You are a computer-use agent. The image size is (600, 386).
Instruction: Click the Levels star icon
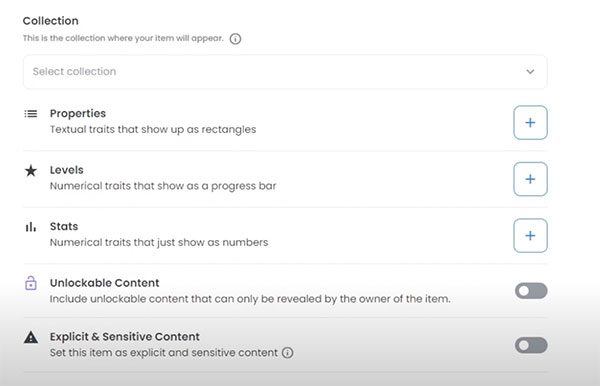tap(31, 171)
